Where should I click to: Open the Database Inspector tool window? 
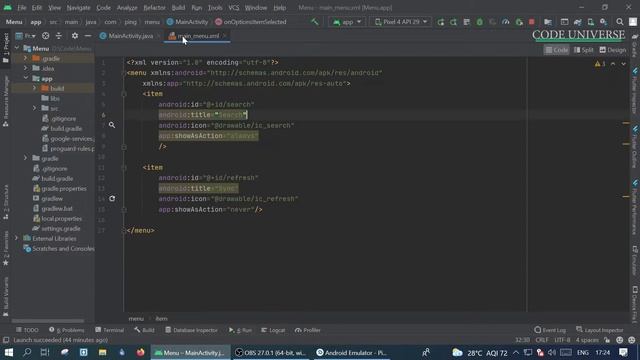pos(191,330)
